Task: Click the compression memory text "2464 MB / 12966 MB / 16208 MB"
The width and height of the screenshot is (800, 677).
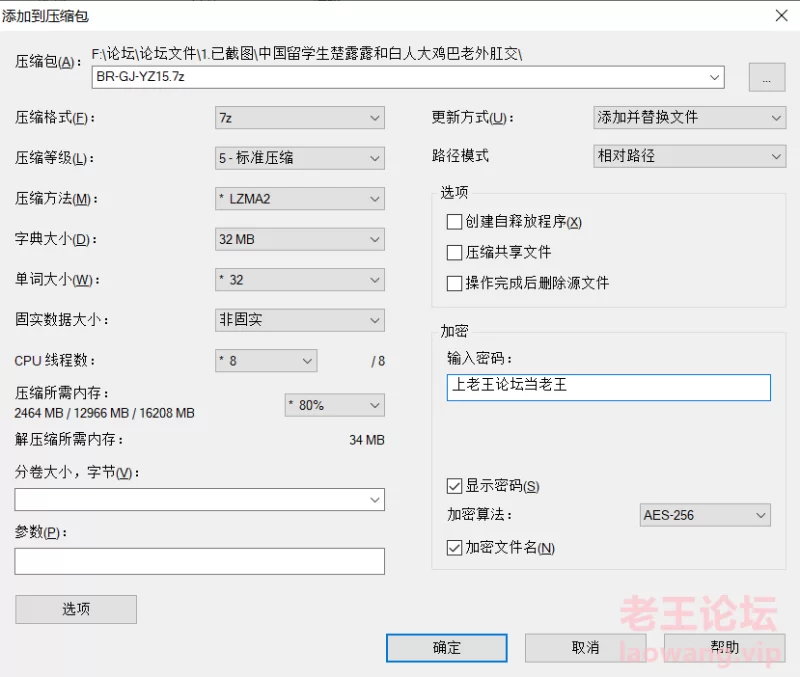Action: [x=105, y=413]
